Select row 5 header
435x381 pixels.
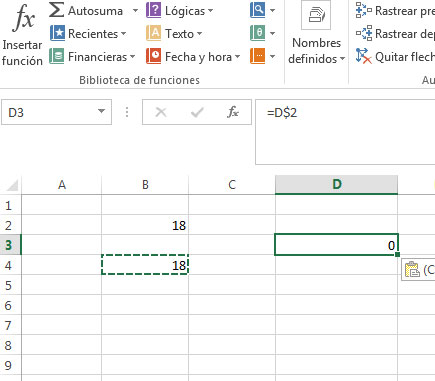[x=10, y=285]
